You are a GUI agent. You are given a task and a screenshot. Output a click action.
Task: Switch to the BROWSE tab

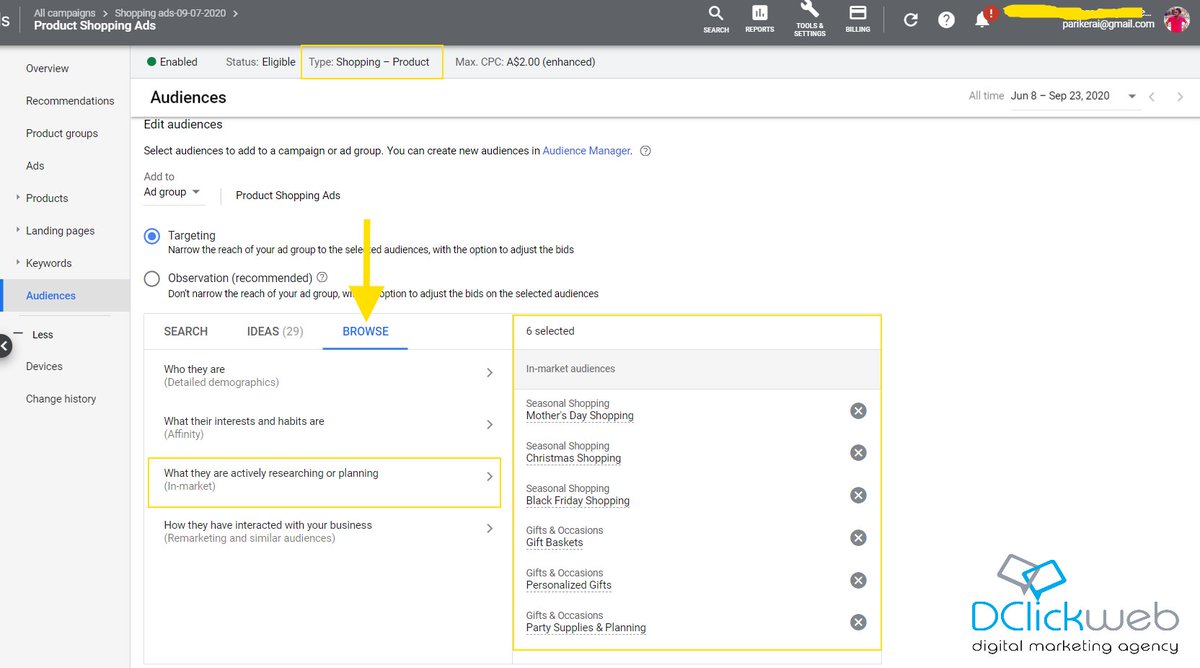click(x=364, y=331)
